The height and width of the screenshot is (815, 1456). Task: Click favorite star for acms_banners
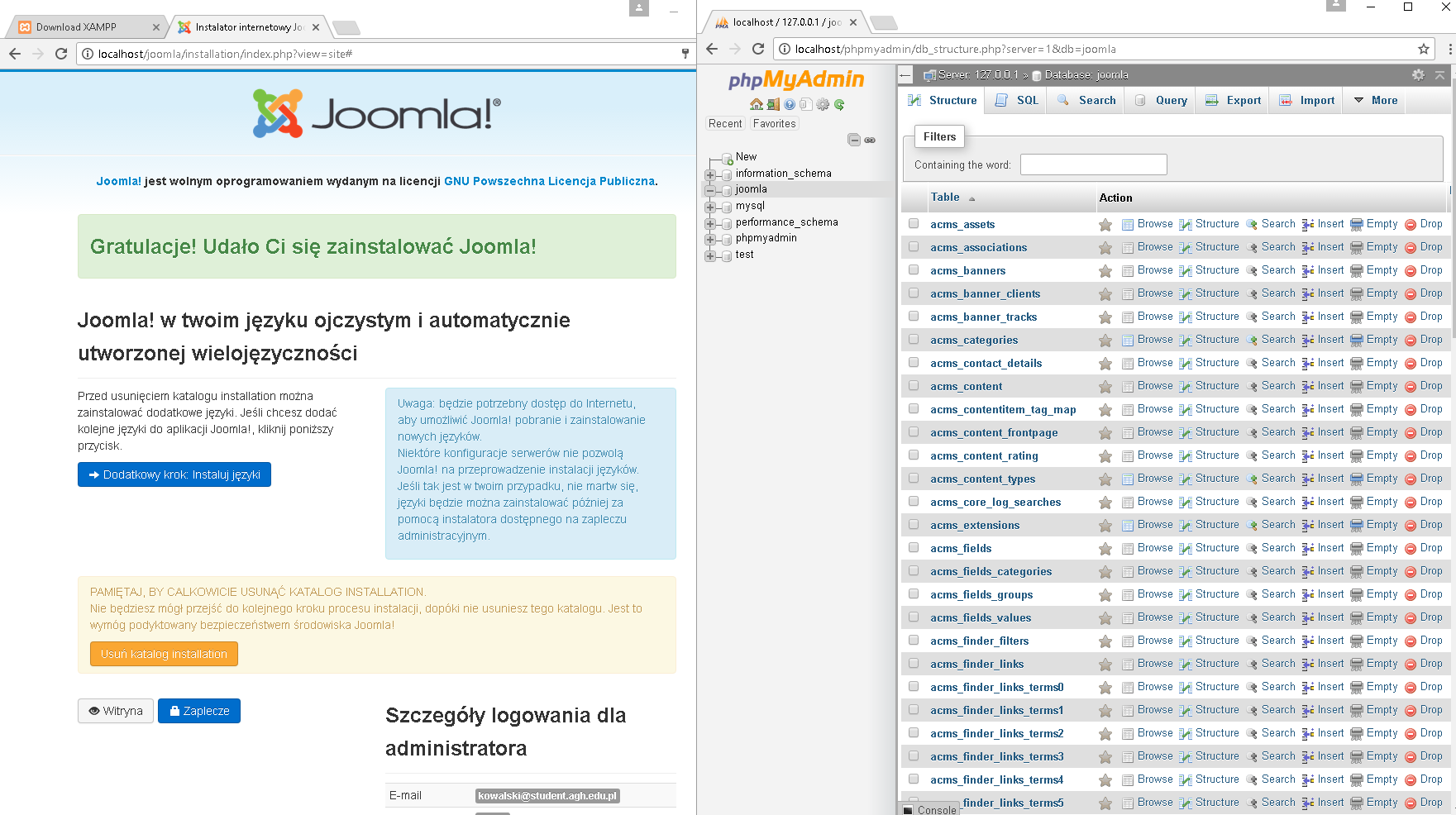[x=1105, y=271]
